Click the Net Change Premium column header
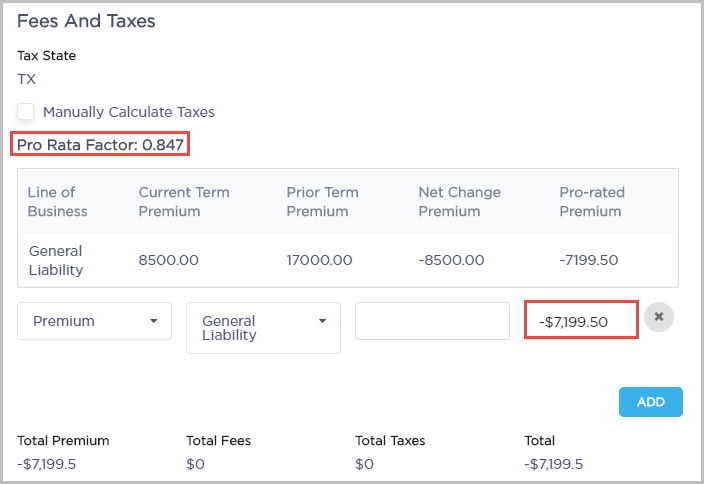Screen dimensions: 704x484 pos(459,202)
